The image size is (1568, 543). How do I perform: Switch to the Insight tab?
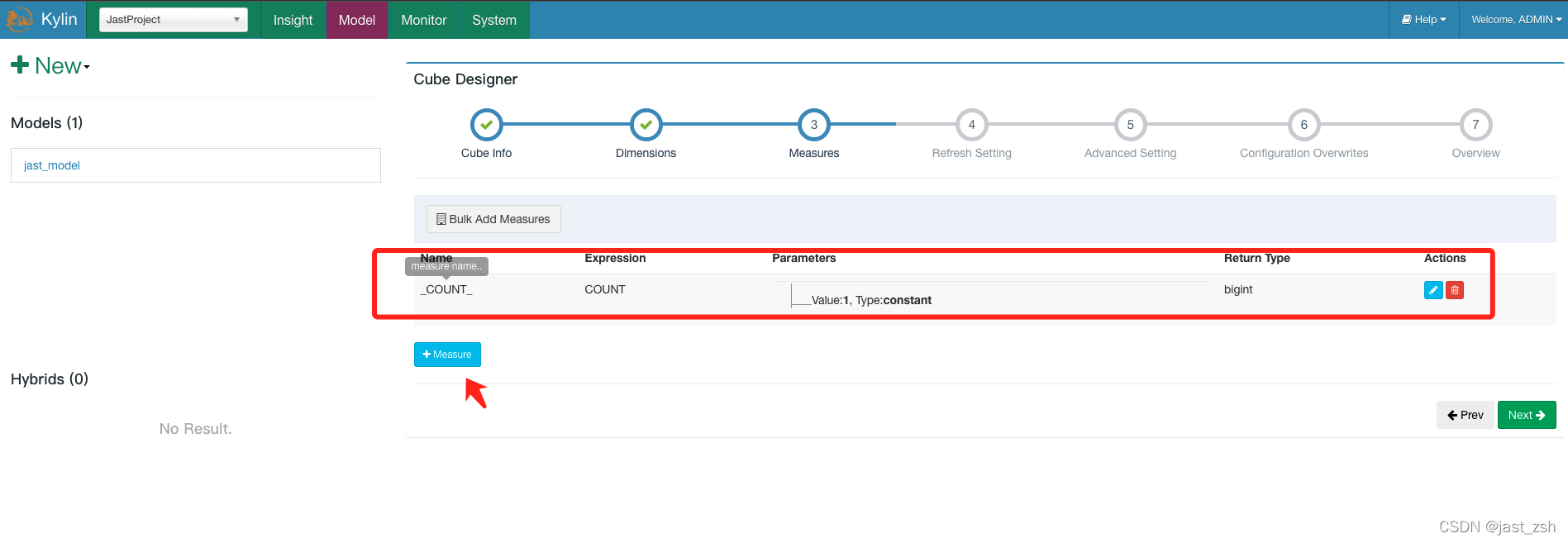(293, 20)
